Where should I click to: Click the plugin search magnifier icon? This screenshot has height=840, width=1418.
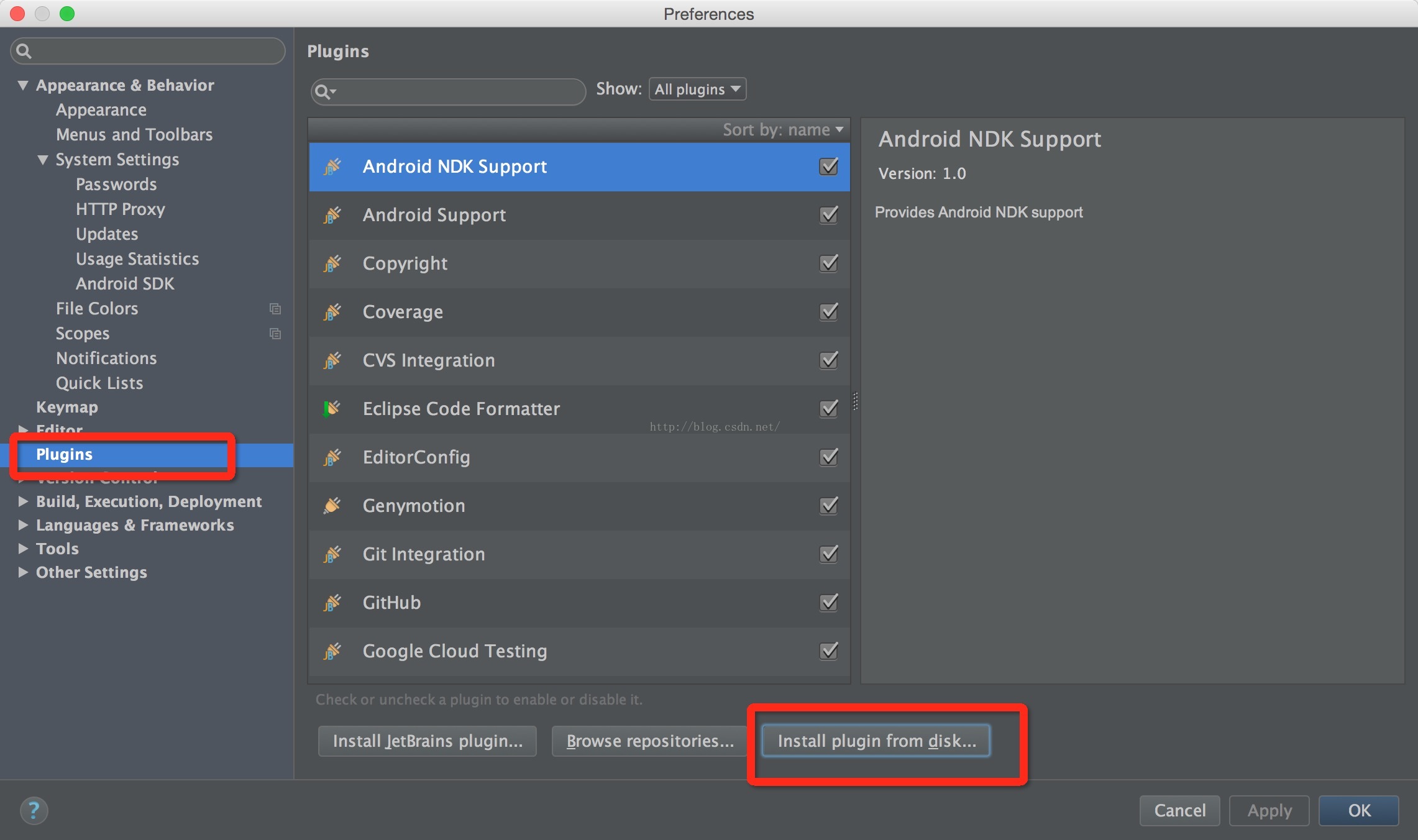point(324,92)
